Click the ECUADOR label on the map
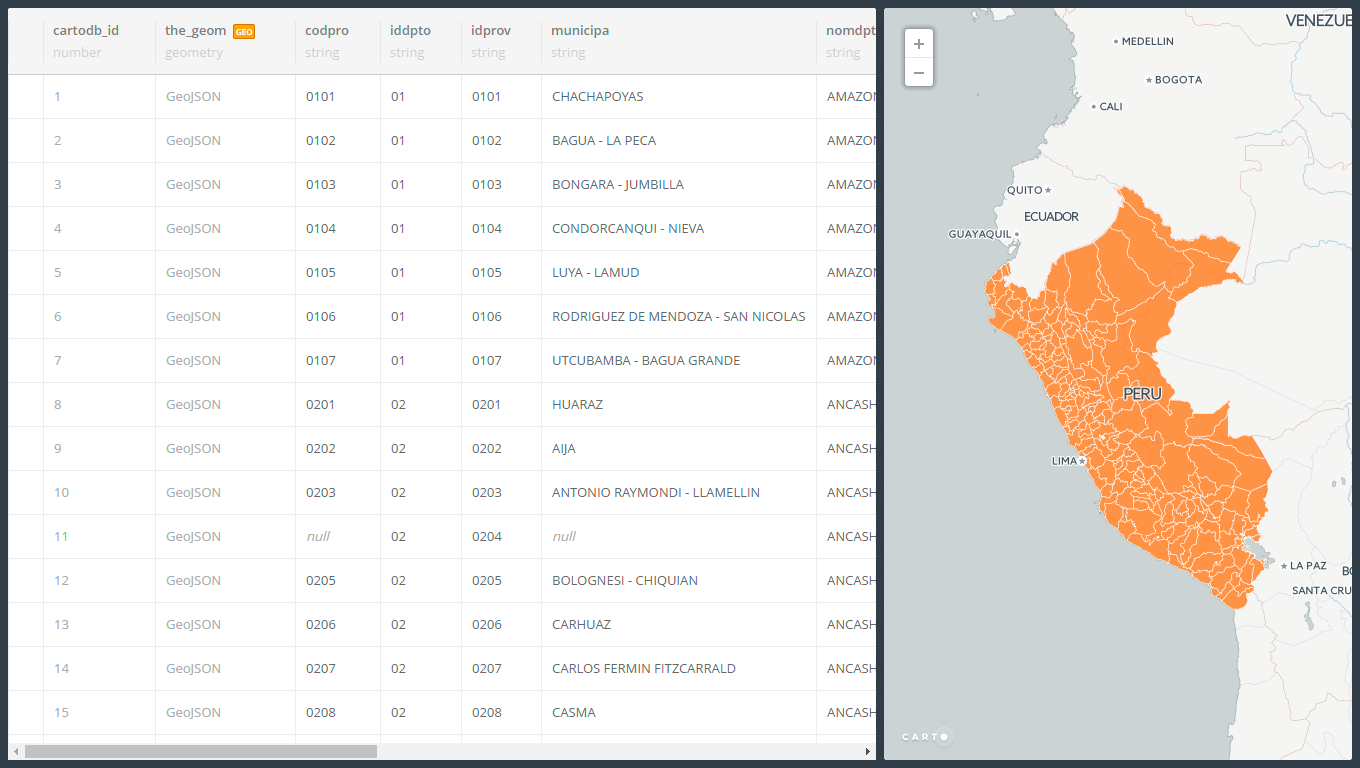Image resolution: width=1360 pixels, height=768 pixels. pyautogui.click(x=1051, y=216)
